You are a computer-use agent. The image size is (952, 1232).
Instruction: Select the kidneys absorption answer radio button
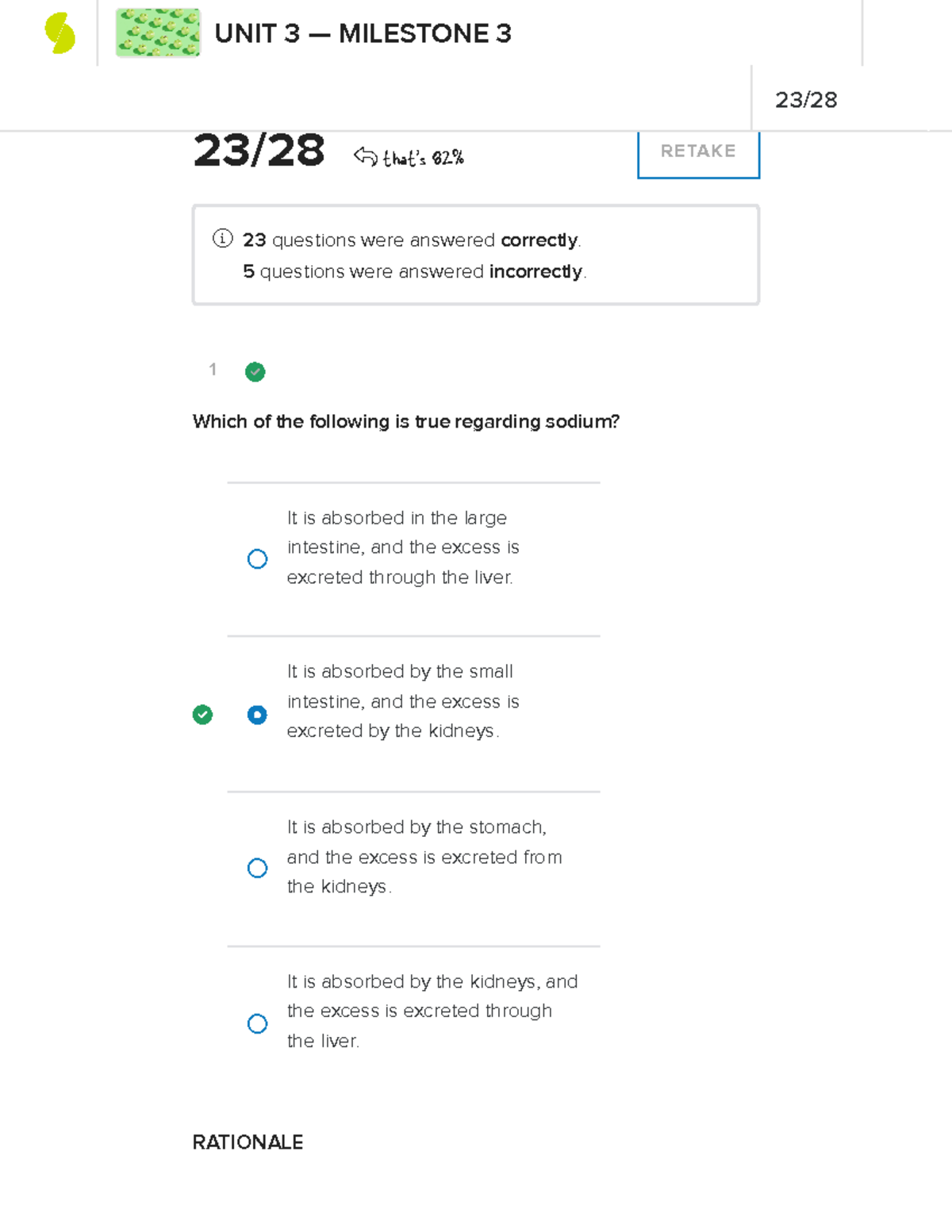[x=257, y=1024]
